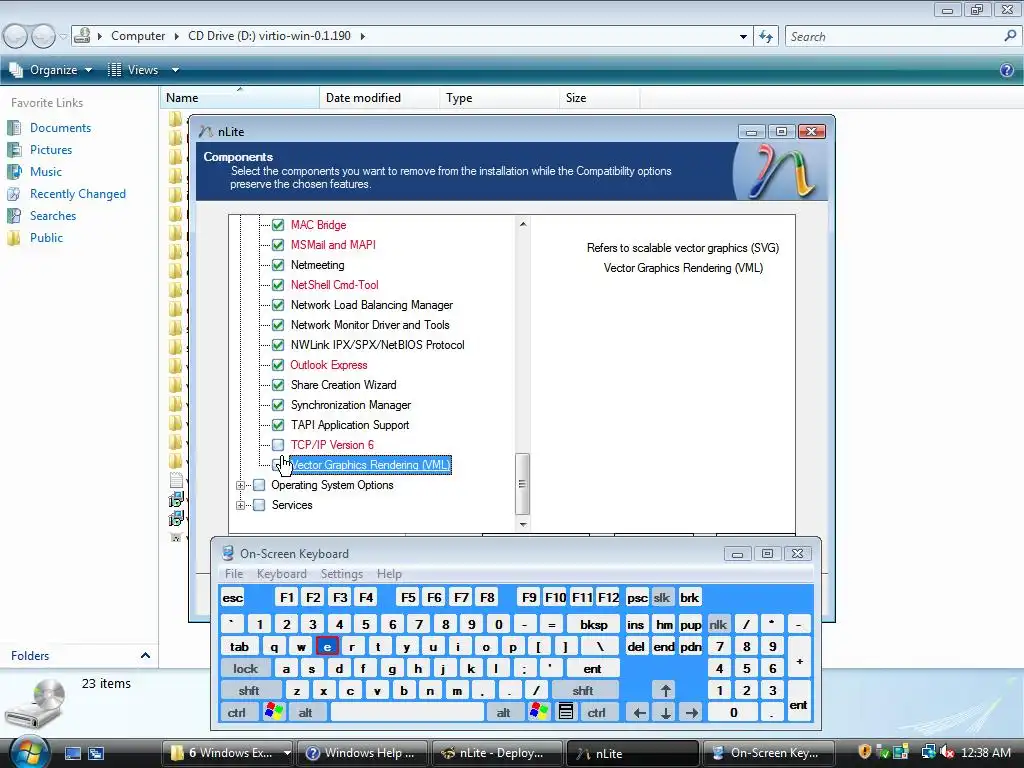This screenshot has width=1024, height=768.
Task: Click the application menu key on keyboard
Action: coord(566,712)
